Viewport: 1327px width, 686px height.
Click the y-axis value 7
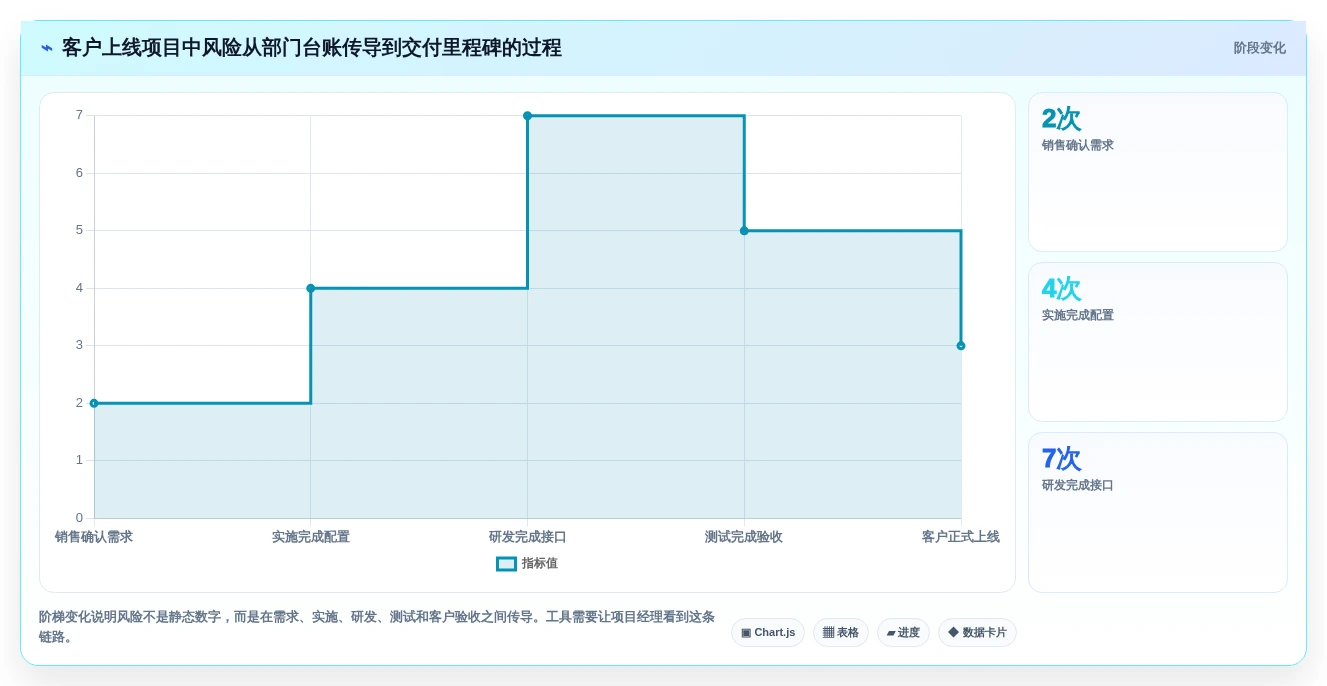click(x=79, y=115)
